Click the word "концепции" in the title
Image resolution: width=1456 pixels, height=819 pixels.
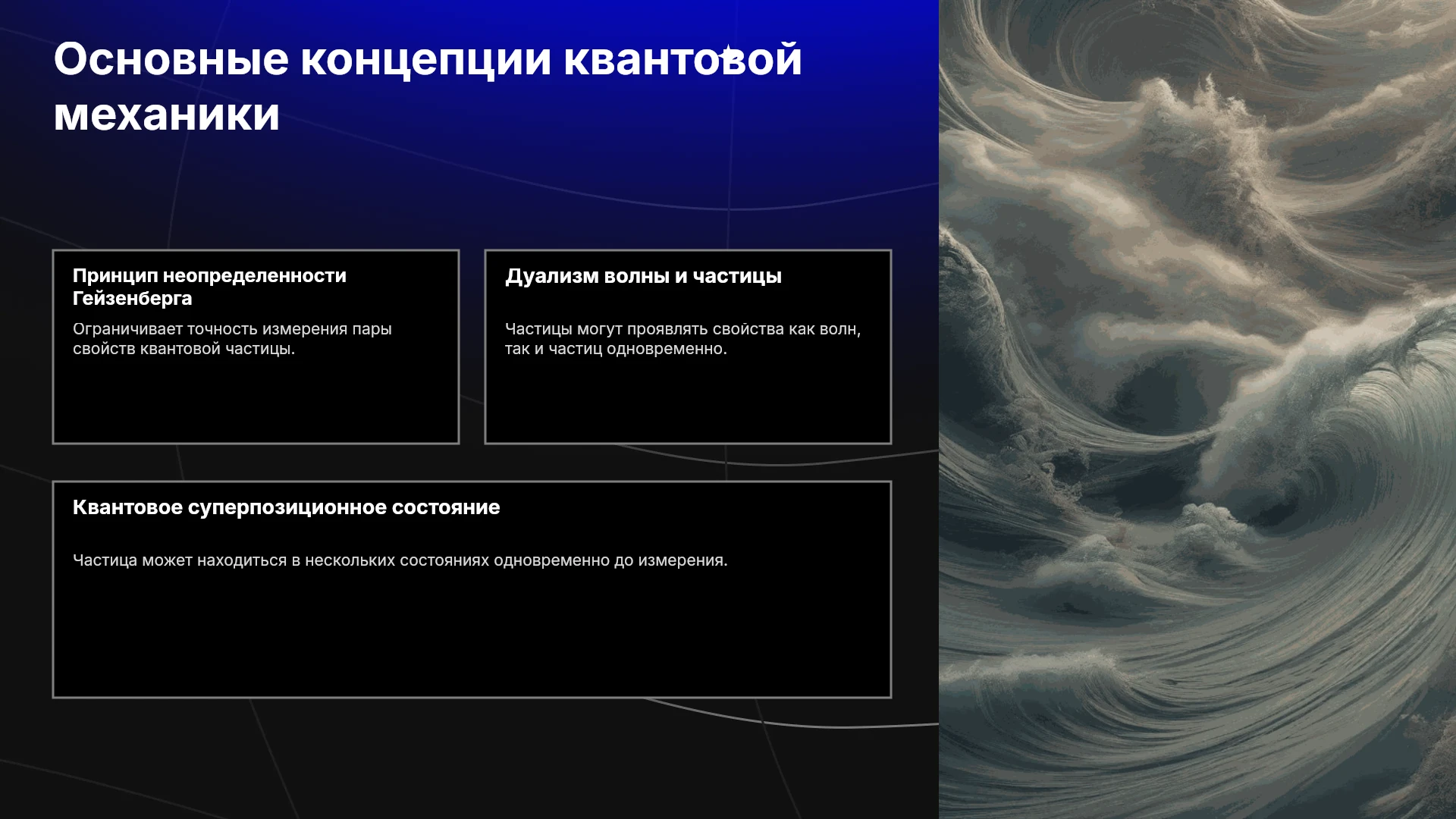[426, 61]
